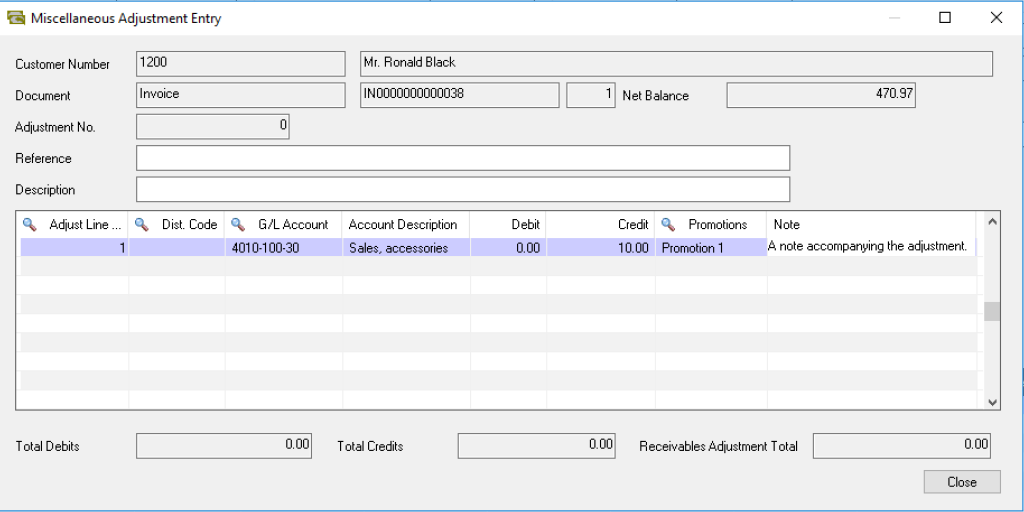Click the Document type field Invoice
The height and width of the screenshot is (512, 1024).
point(240,95)
